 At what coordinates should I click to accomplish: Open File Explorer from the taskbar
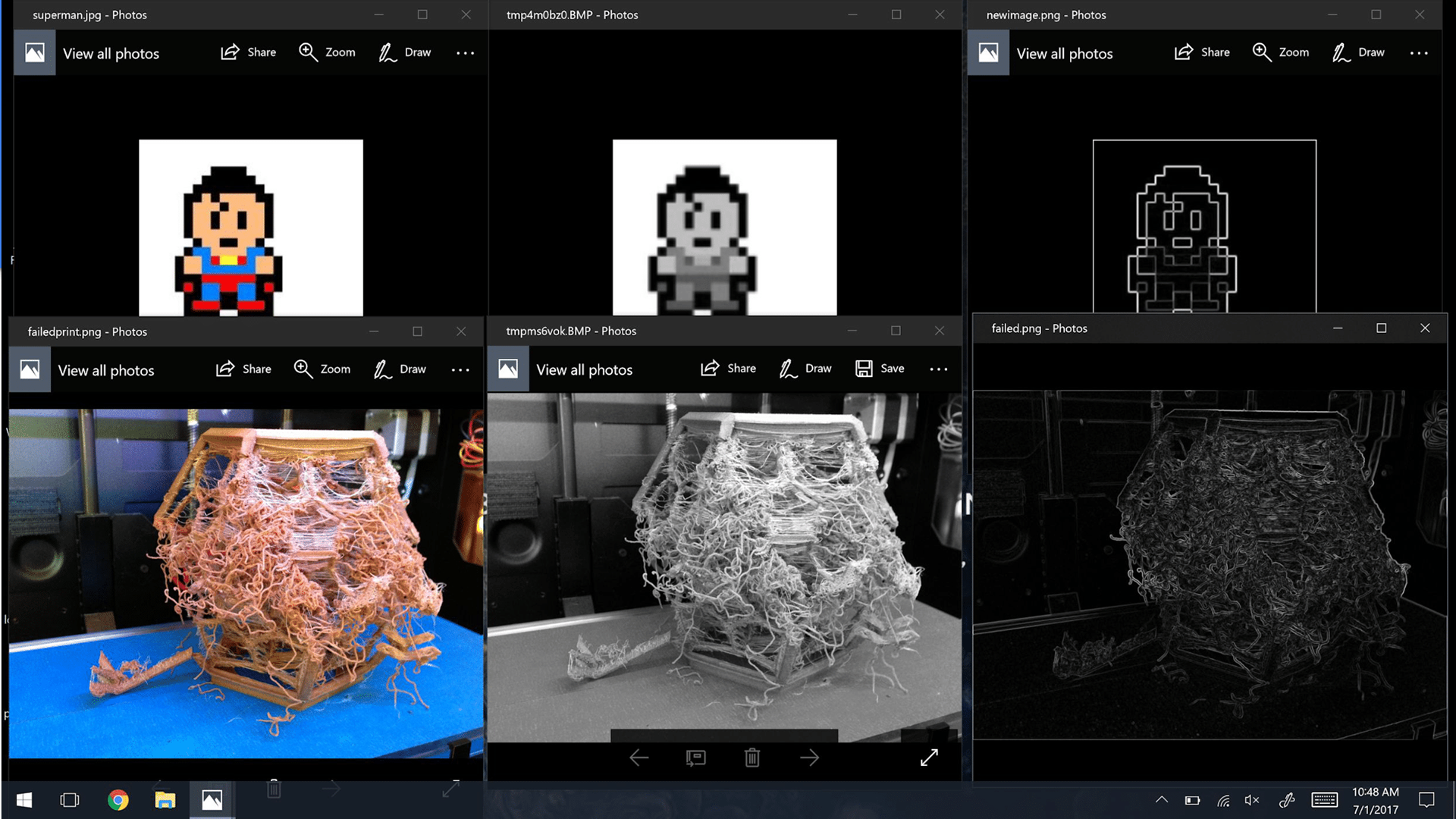click(165, 800)
